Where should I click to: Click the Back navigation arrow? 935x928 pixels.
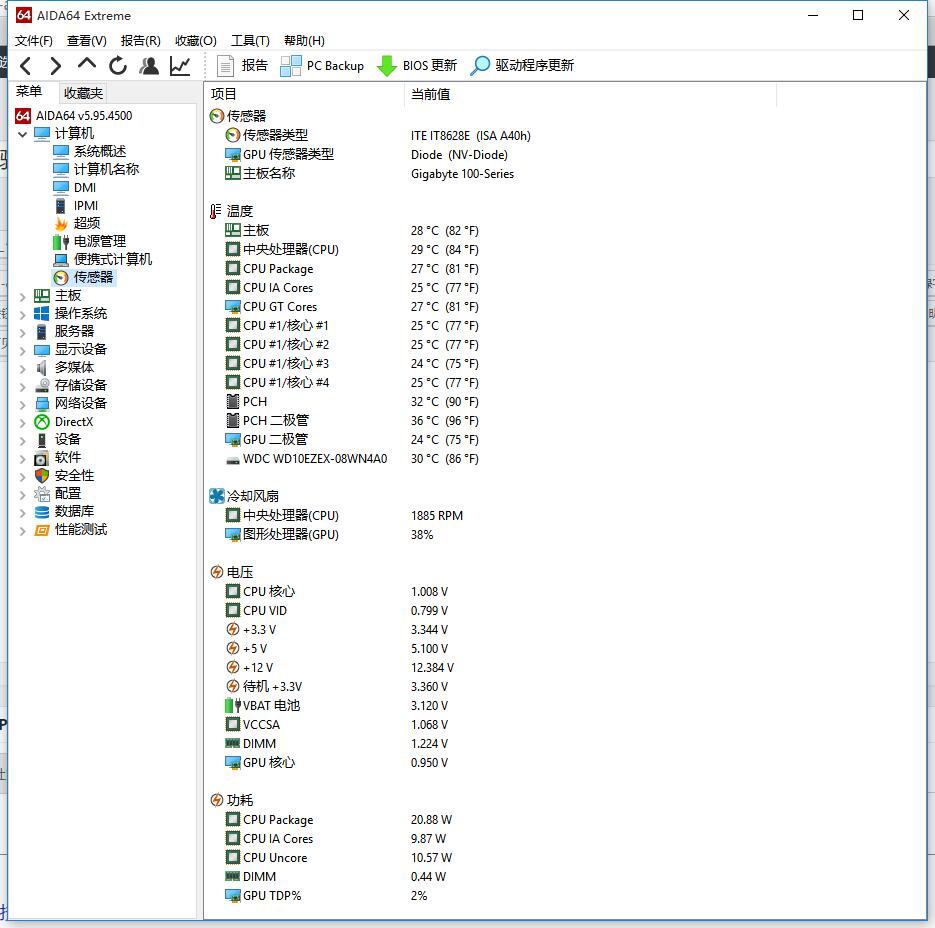pos(26,66)
